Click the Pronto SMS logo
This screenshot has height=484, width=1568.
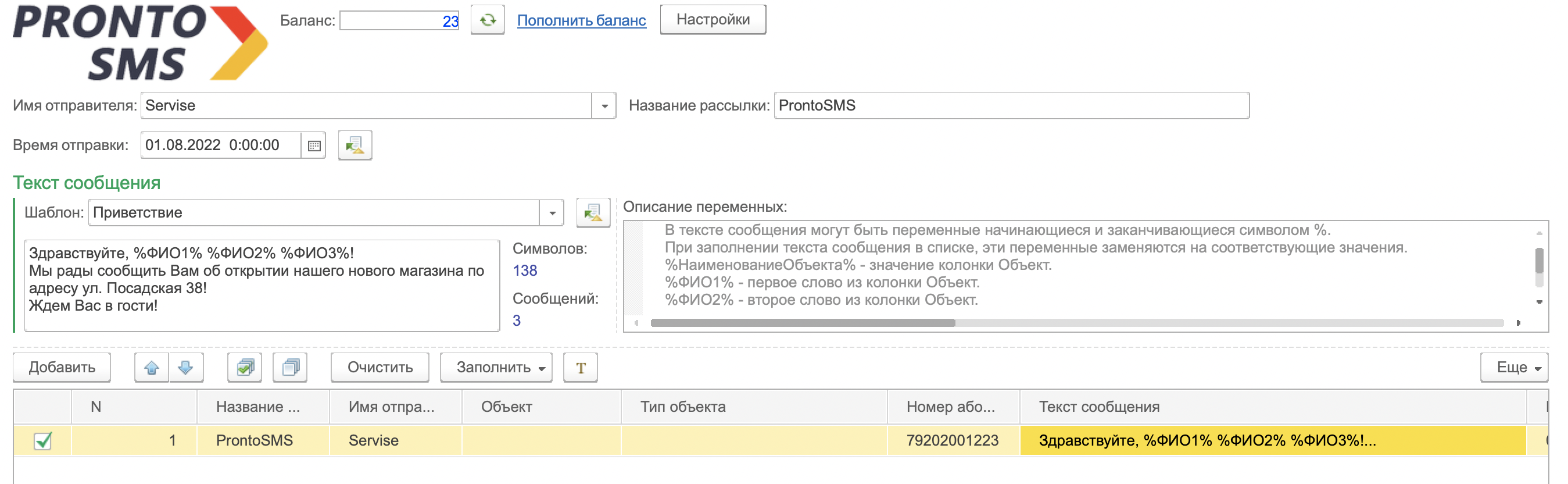pyautogui.click(x=140, y=42)
